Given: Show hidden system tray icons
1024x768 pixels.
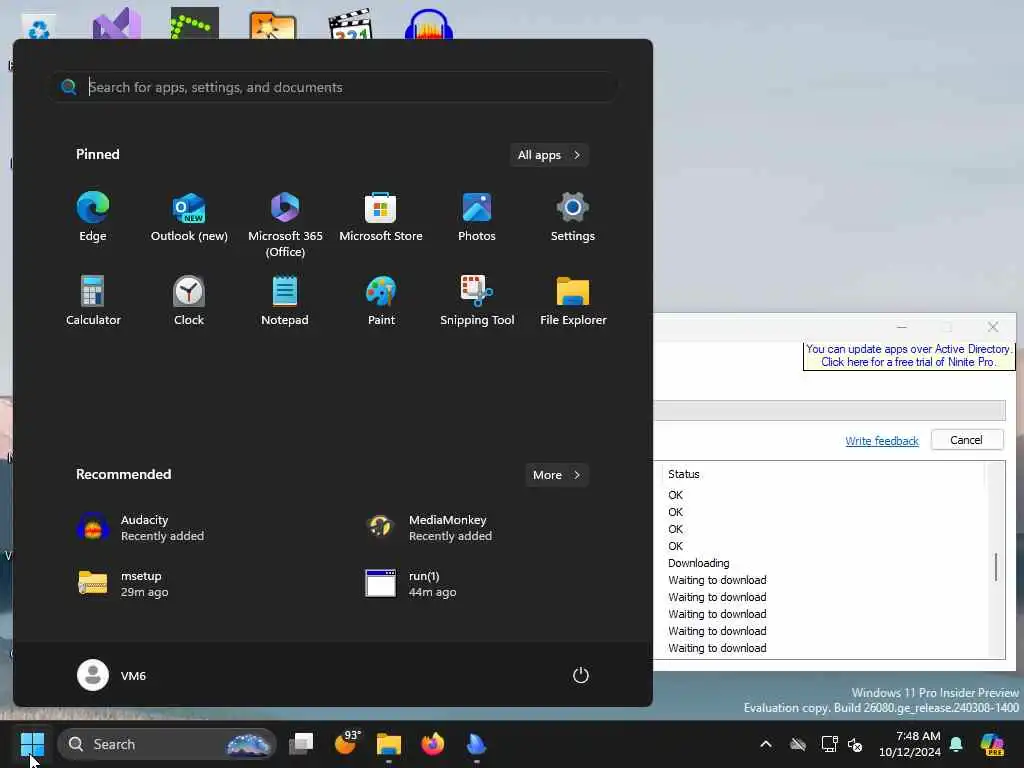Looking at the screenshot, I should pos(766,744).
